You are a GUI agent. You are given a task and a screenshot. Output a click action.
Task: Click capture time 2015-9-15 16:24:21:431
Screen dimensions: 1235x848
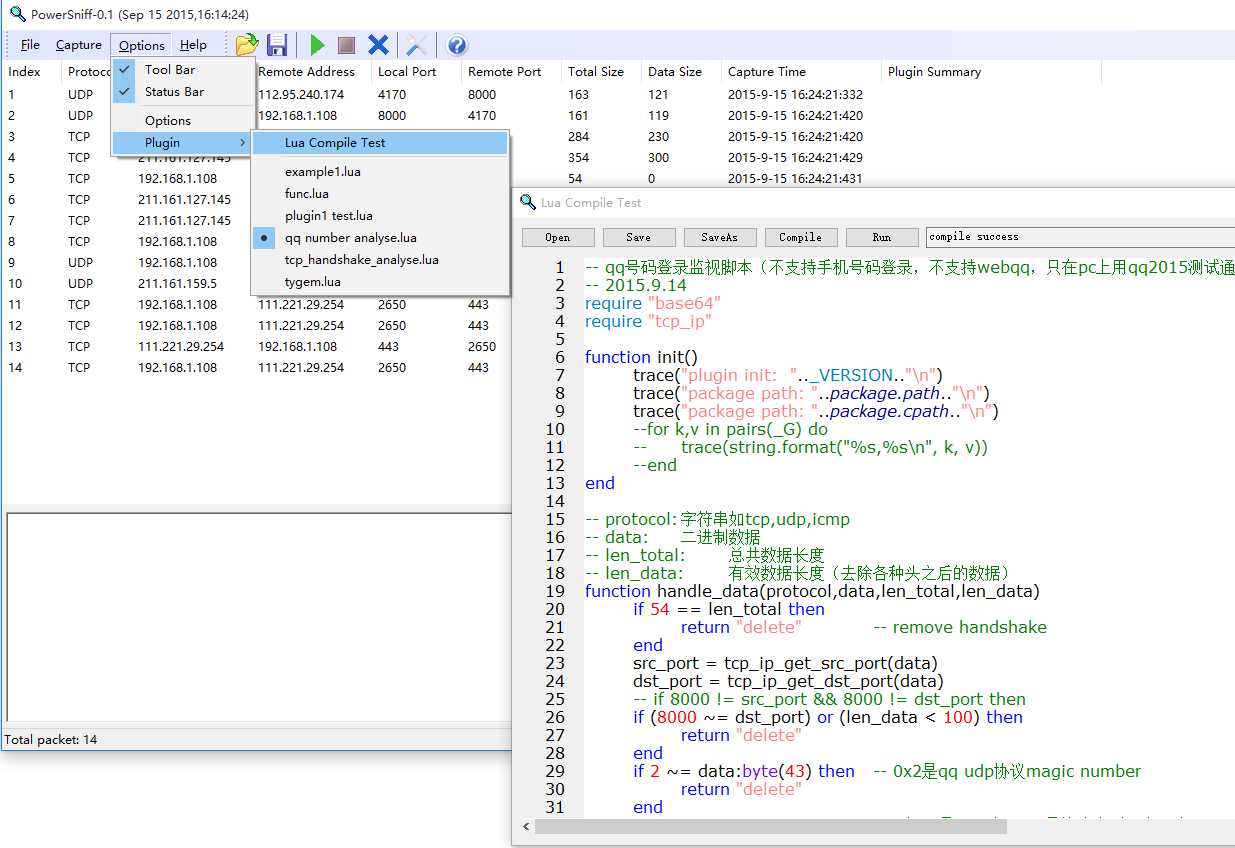point(795,179)
